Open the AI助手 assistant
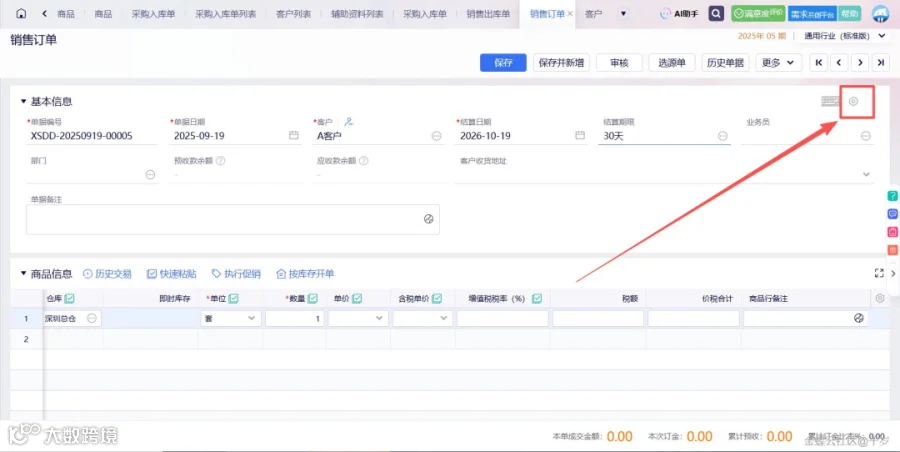Screen dimensions: 900x452 tap(679, 13)
